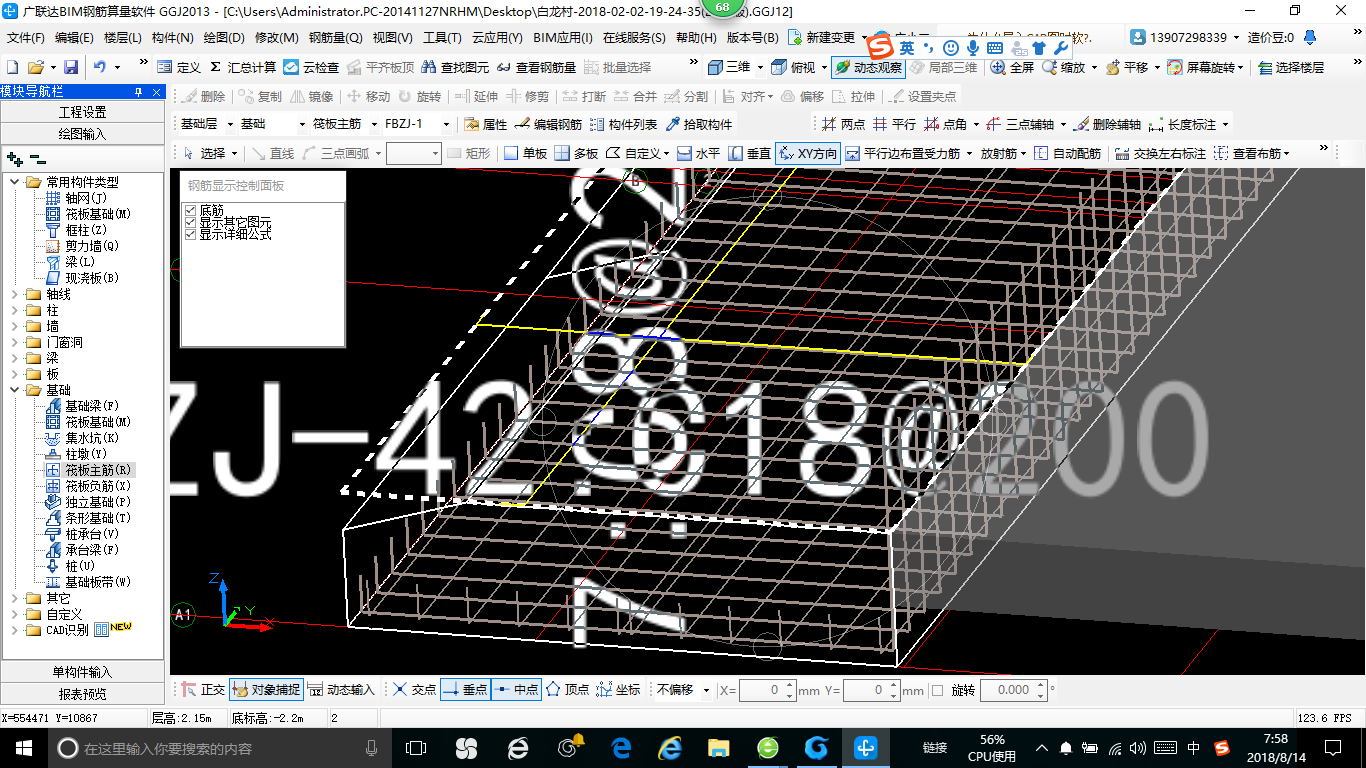Click 自动配筋 auto reinforcement
The height and width of the screenshot is (768, 1366).
1067,153
